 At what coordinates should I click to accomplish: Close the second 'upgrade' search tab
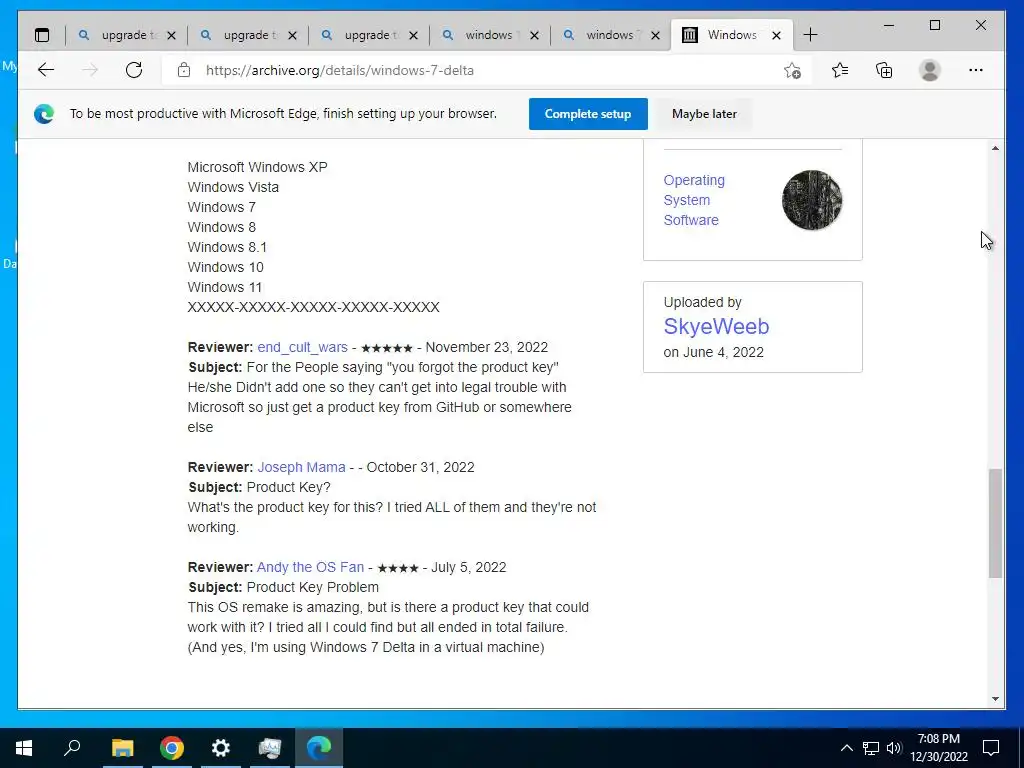[293, 35]
